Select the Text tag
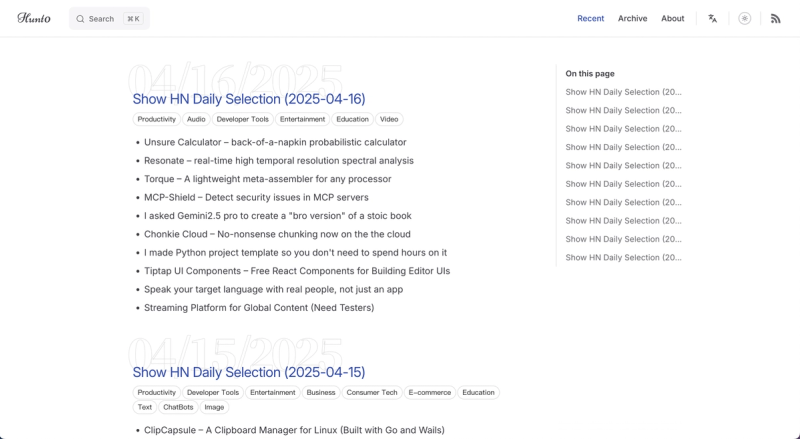This screenshot has width=800, height=439. tap(145, 407)
